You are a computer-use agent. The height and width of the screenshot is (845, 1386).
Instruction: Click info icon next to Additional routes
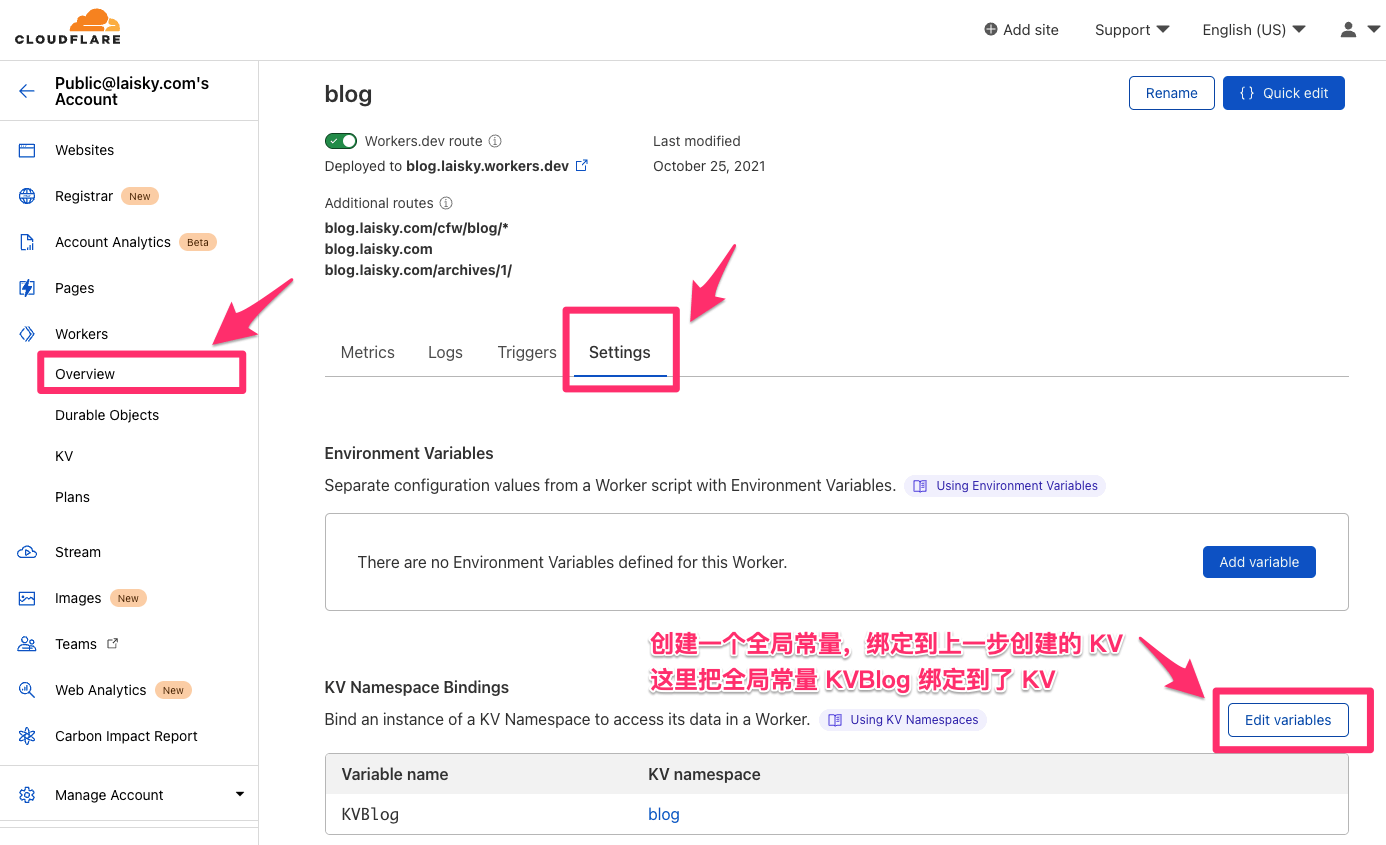(446, 203)
